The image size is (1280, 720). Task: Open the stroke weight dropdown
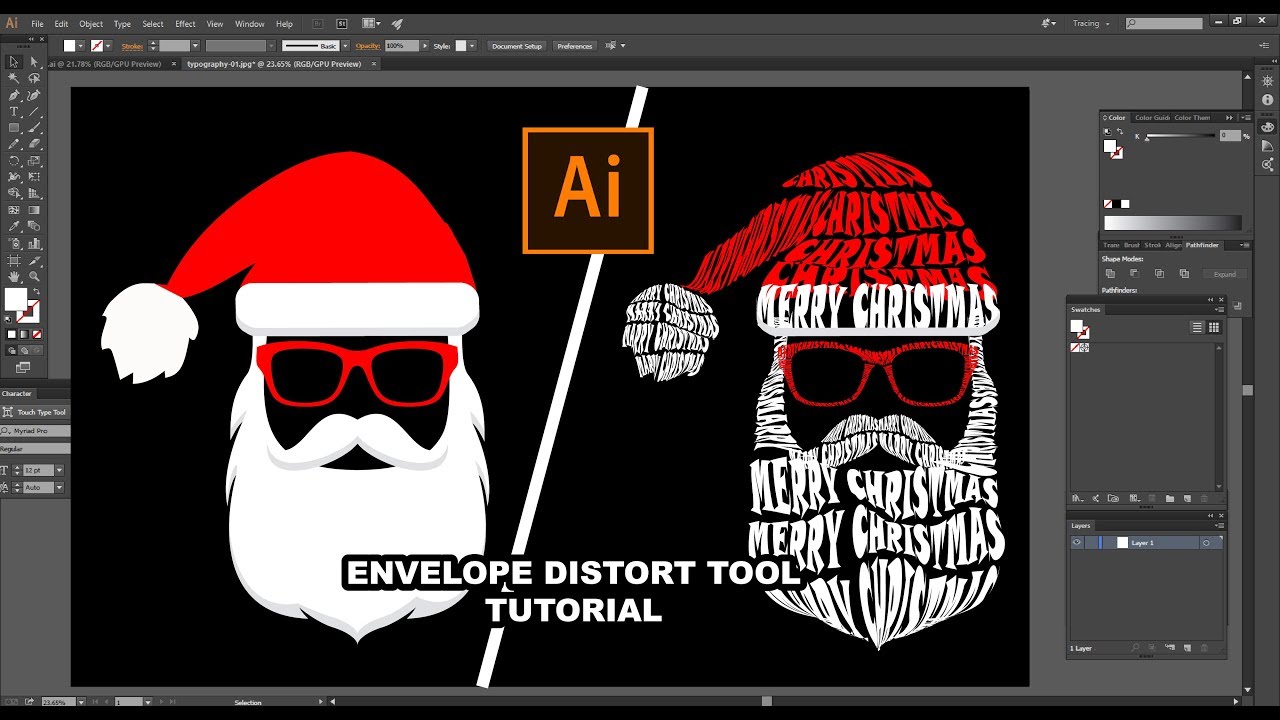click(x=196, y=46)
